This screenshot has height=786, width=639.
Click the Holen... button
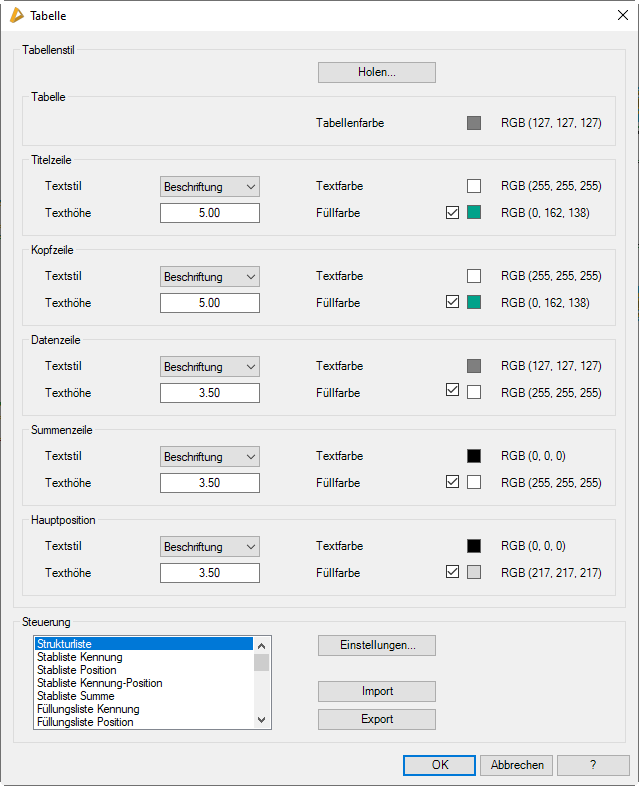point(376,72)
